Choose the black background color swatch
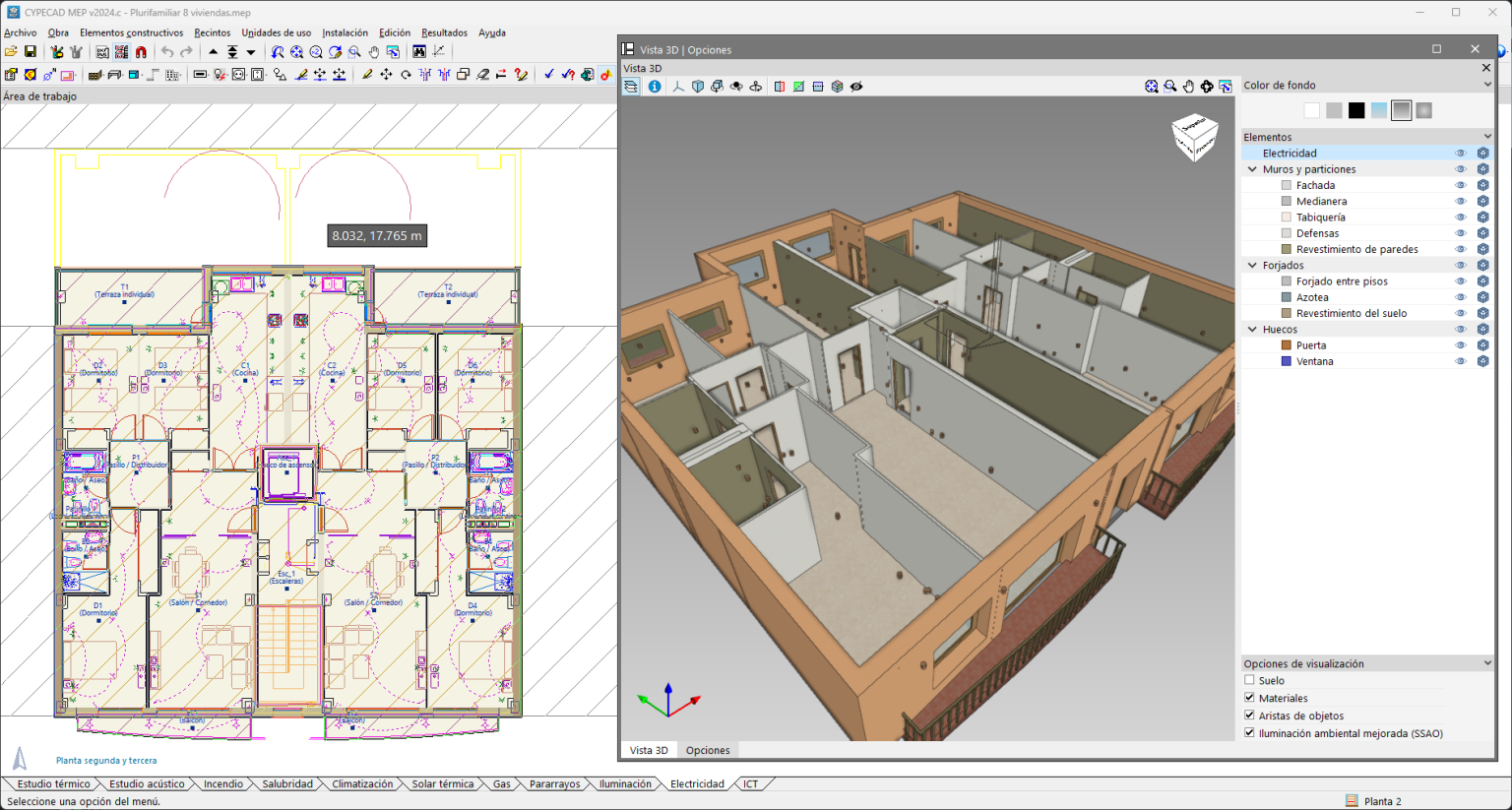Viewport: 1512px width, 810px height. (x=1356, y=110)
